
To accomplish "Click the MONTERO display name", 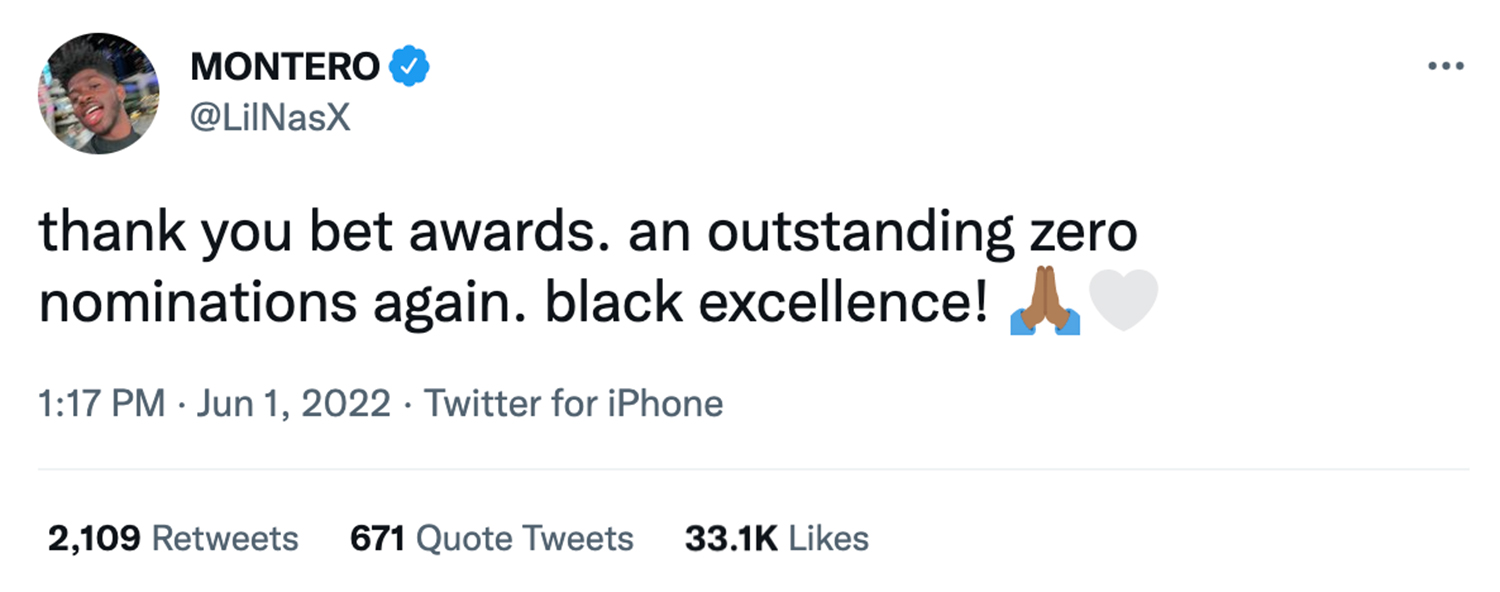I will [x=284, y=68].
